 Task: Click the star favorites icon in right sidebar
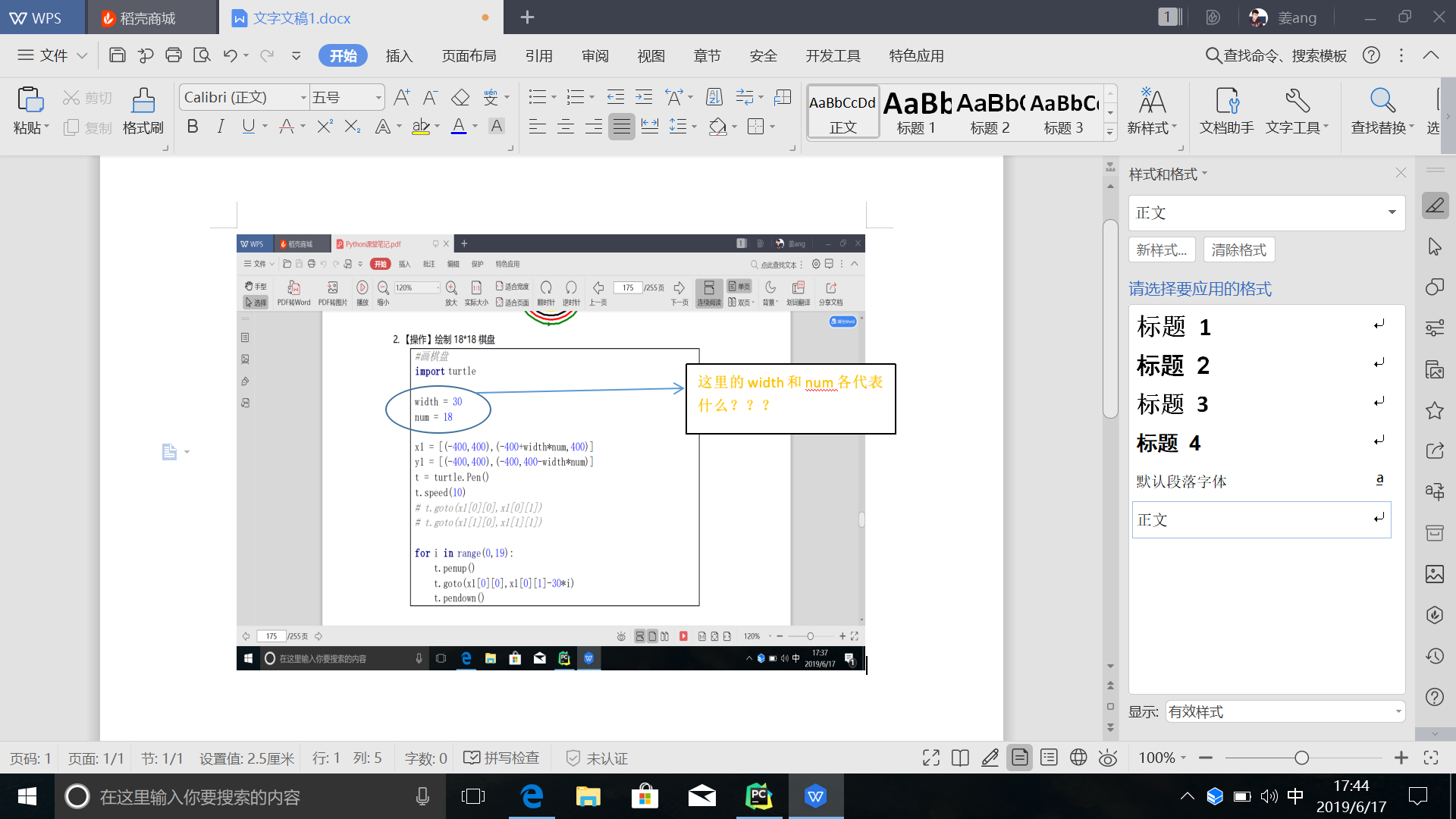coord(1435,410)
